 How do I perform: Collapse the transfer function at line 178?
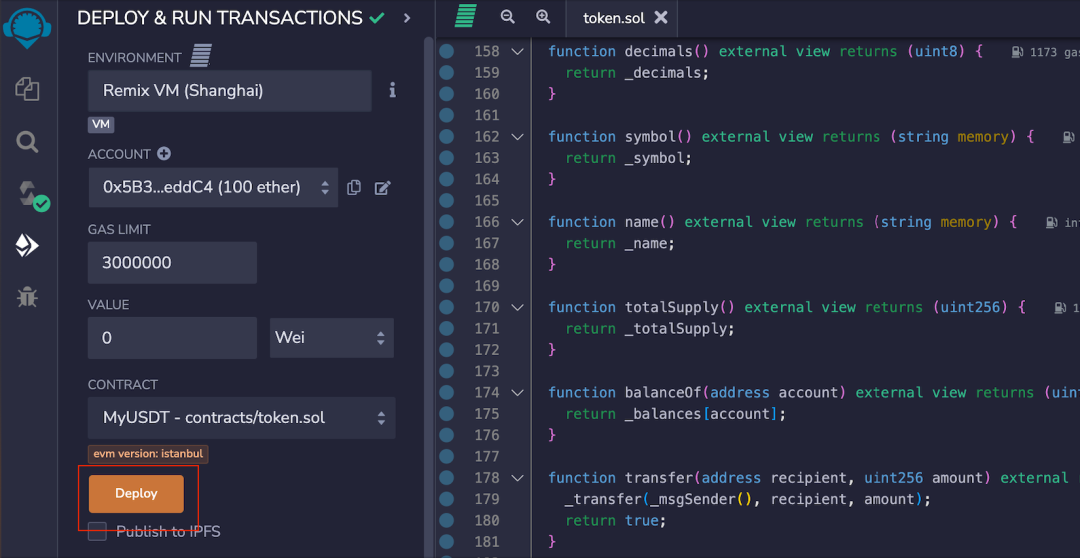coord(517,478)
